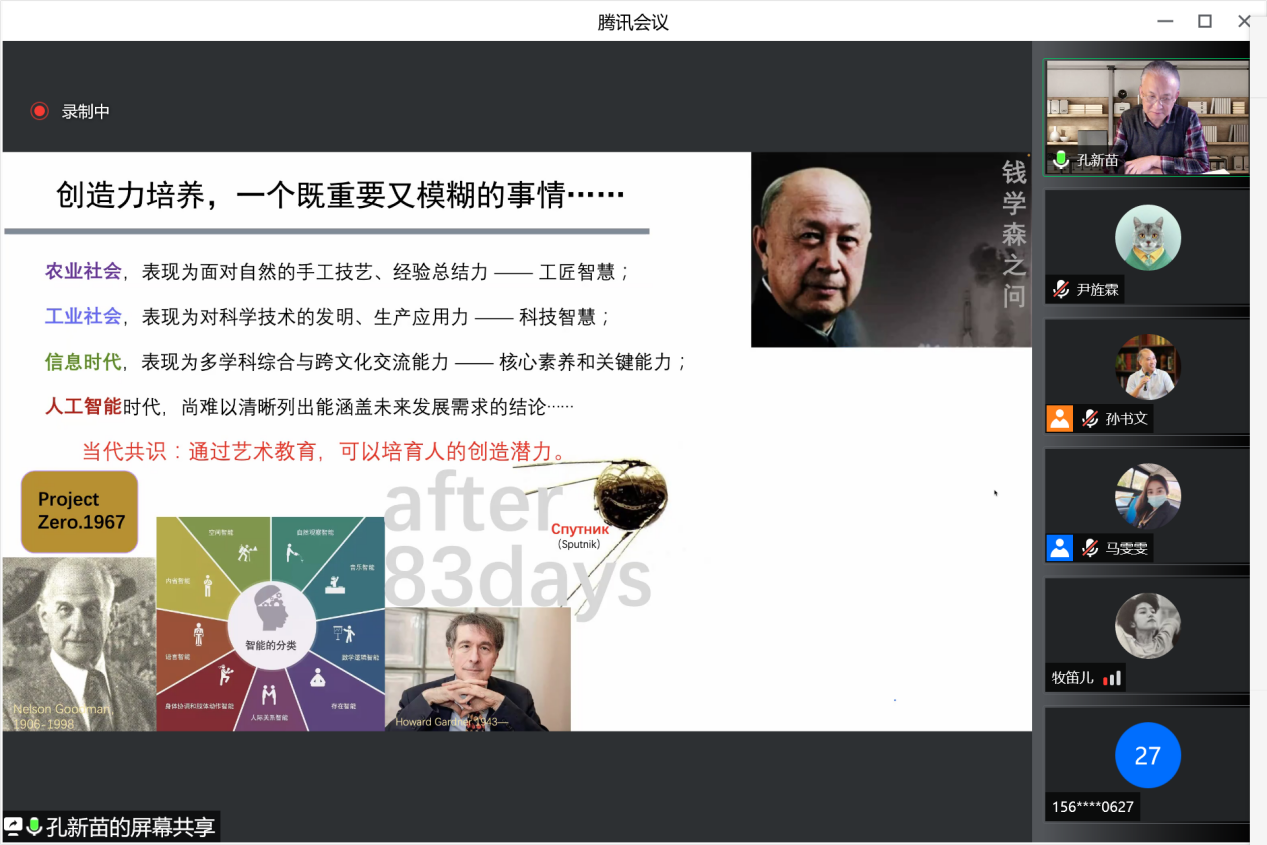Click the participant name 孔新苗
This screenshot has height=845, width=1267.
(1098, 160)
